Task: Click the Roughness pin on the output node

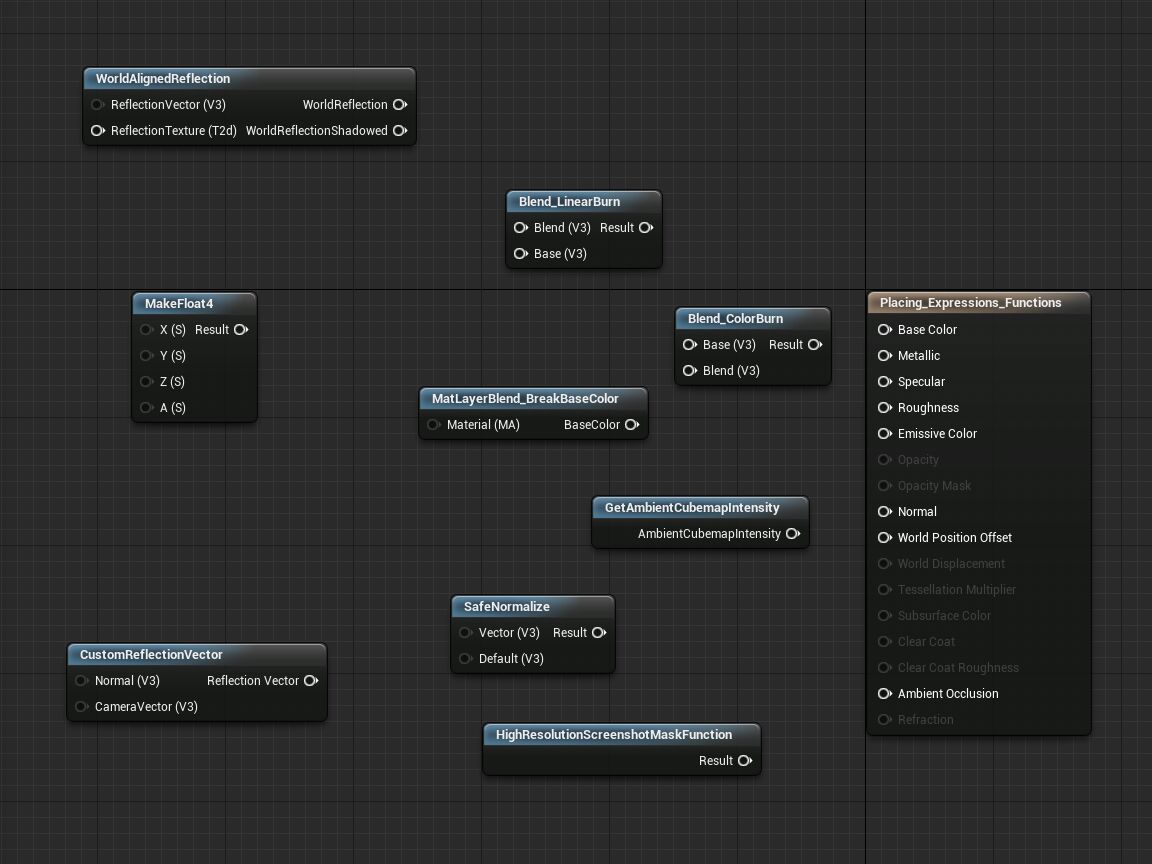Action: click(x=885, y=407)
